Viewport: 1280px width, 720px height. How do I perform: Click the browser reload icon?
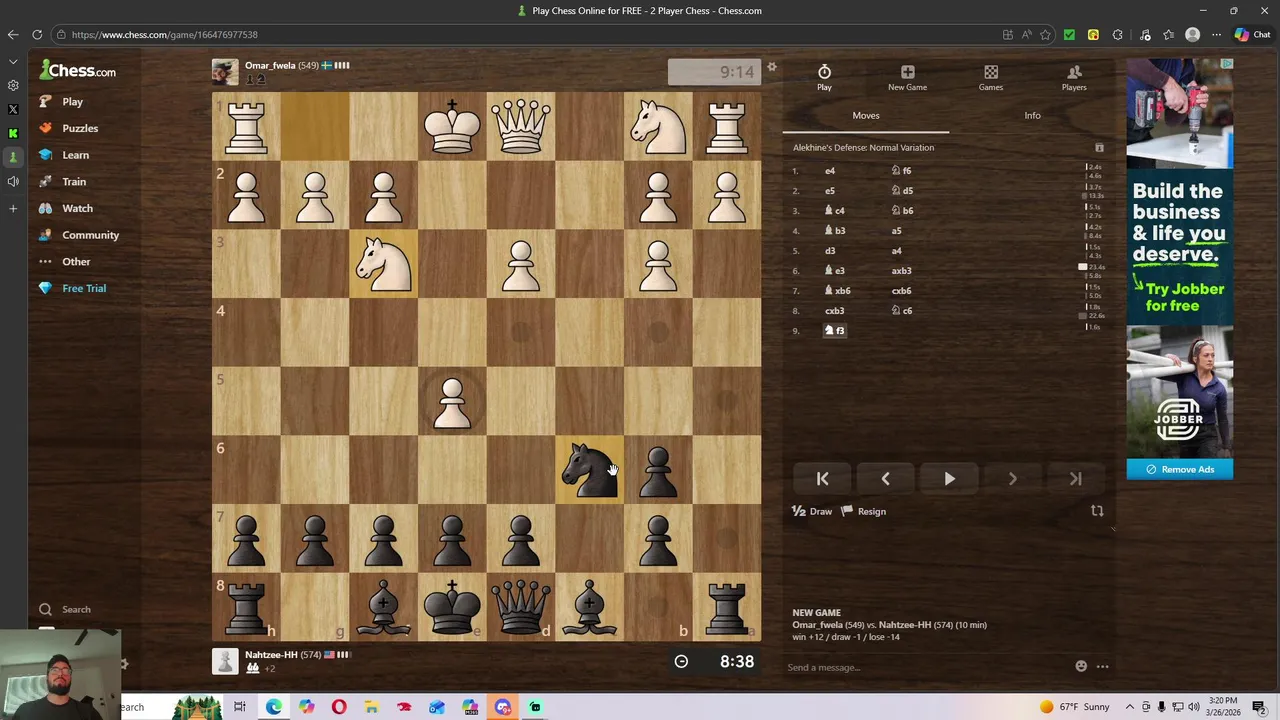pyautogui.click(x=37, y=35)
